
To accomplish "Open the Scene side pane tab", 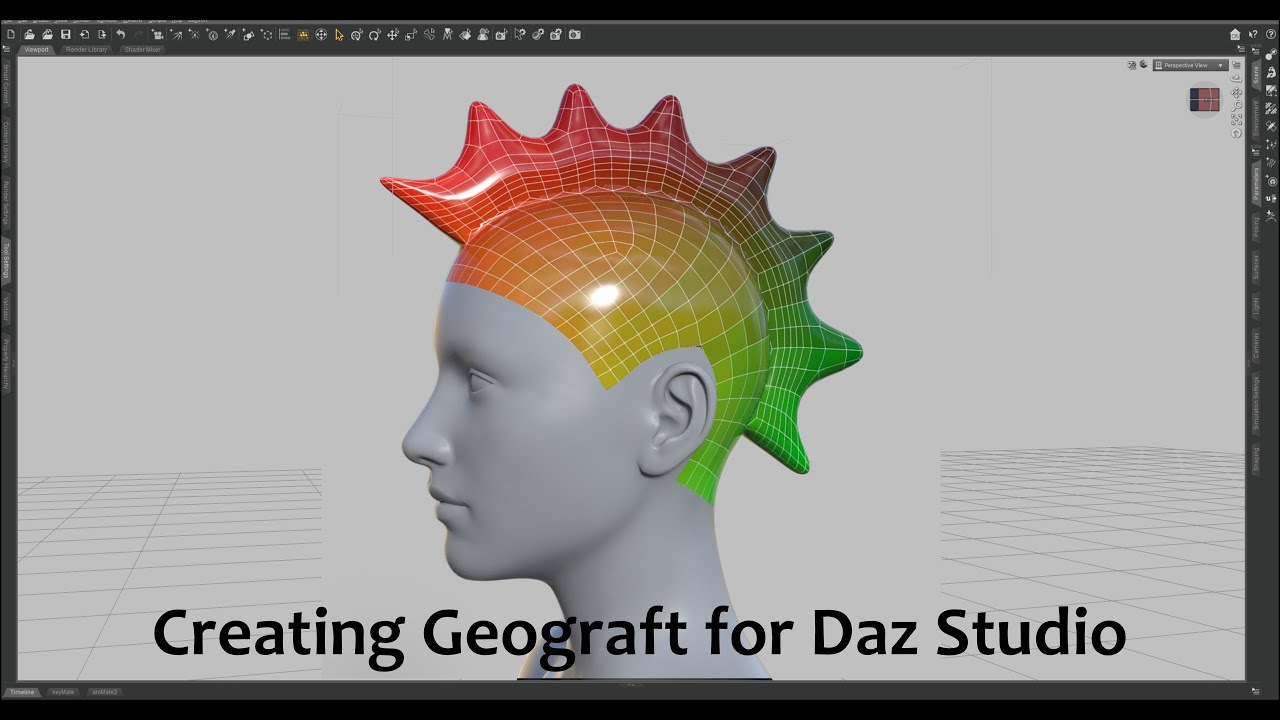I will pos(1256,75).
